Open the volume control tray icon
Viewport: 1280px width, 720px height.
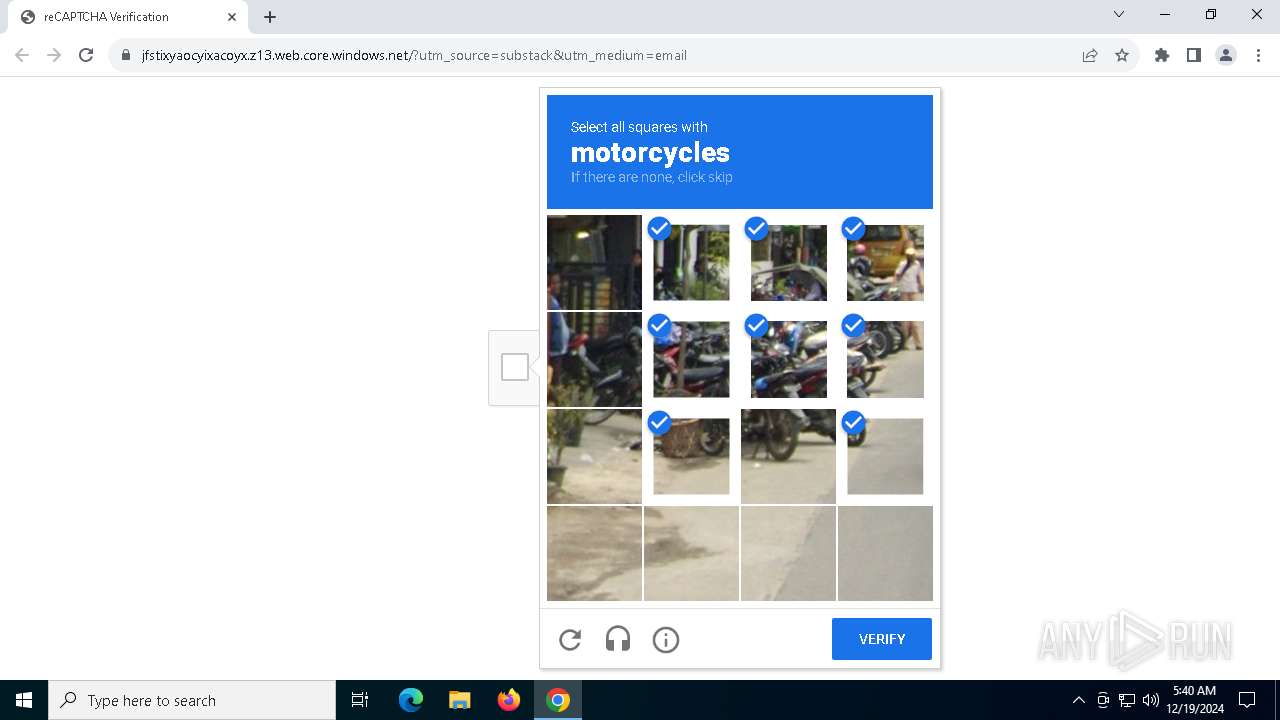click(1151, 700)
